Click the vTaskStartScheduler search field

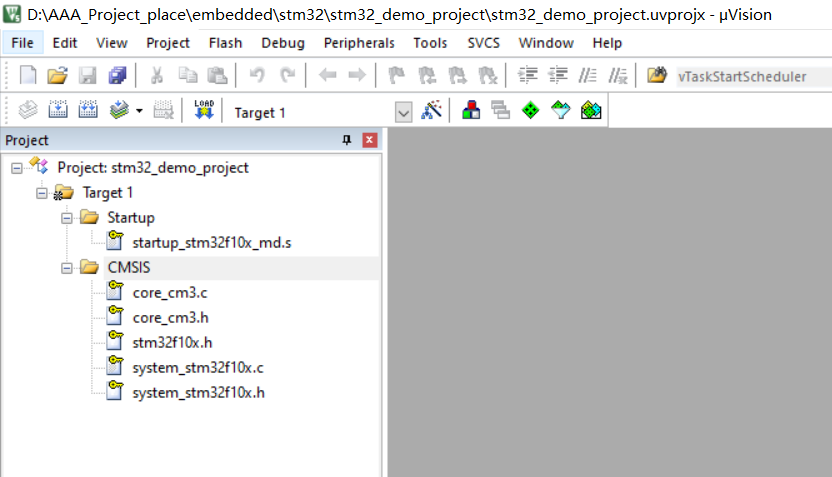[753, 76]
